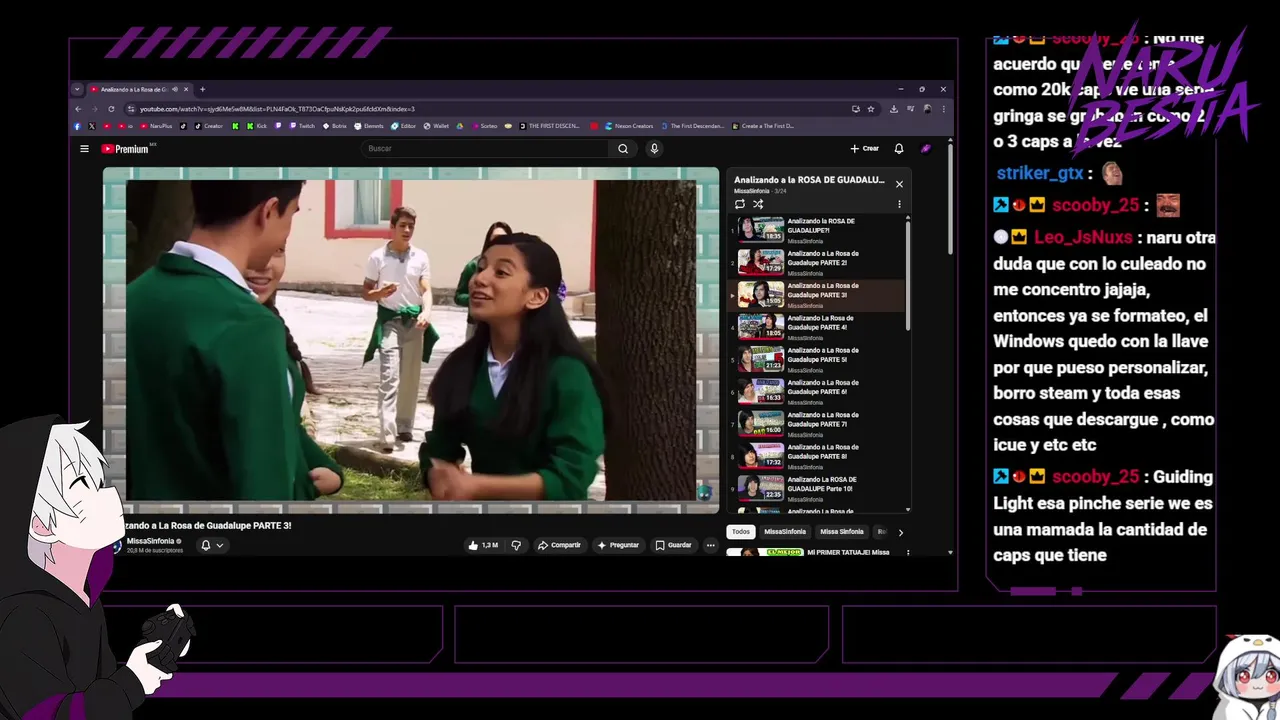Open the YouTube account avatar menu
The image size is (1280, 720).
click(x=926, y=149)
